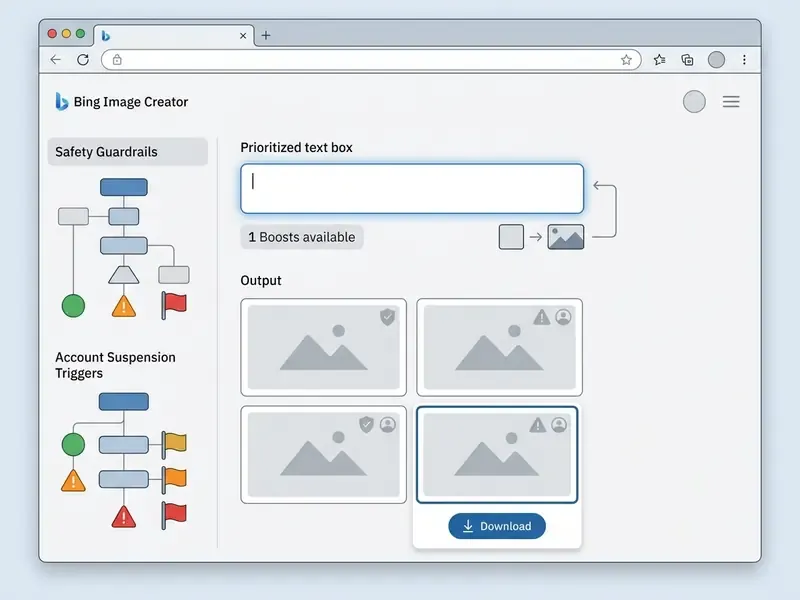Image resolution: width=800 pixels, height=600 pixels.
Task: Click the yellow flag under Account Suspension Triggers
Action: click(x=174, y=444)
